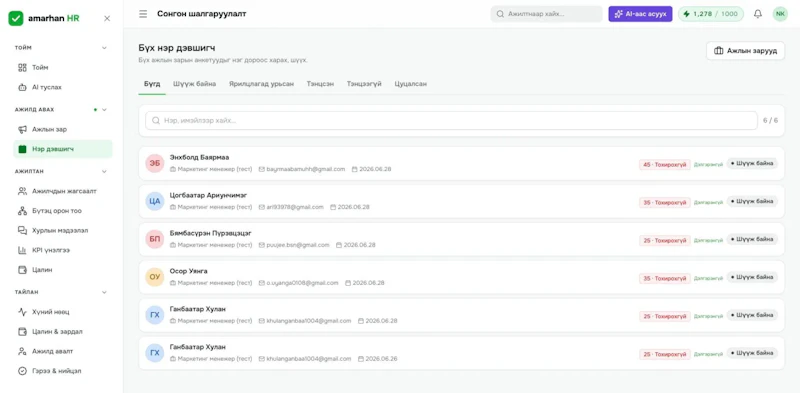Open Дэлгэрэнгүй link for Бямбасүрэн Пүрэвцэцэг

[708, 240]
